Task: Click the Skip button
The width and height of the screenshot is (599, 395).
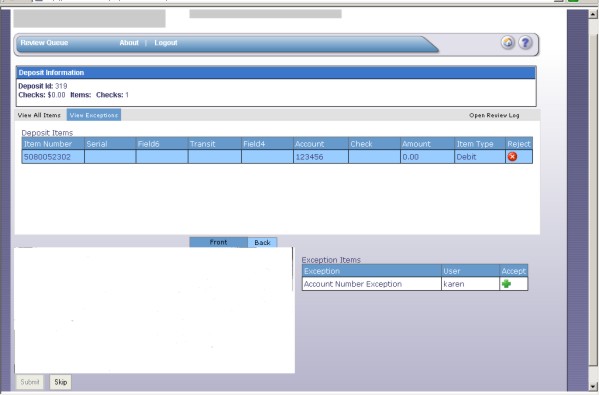Action: 60,382
